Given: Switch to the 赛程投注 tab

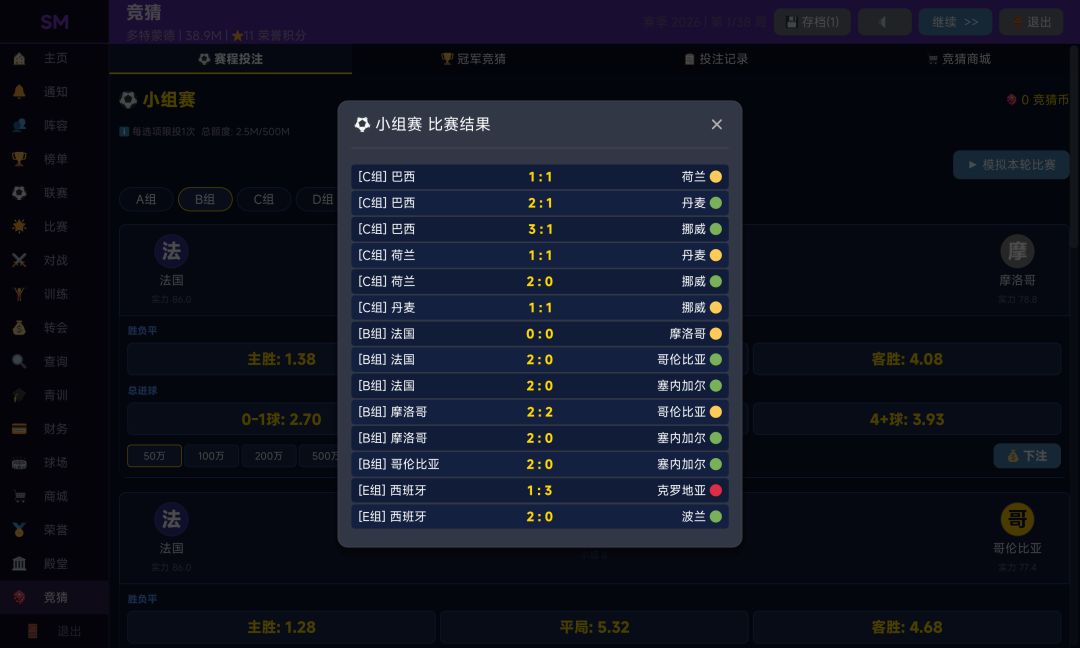Looking at the screenshot, I should click(231, 59).
